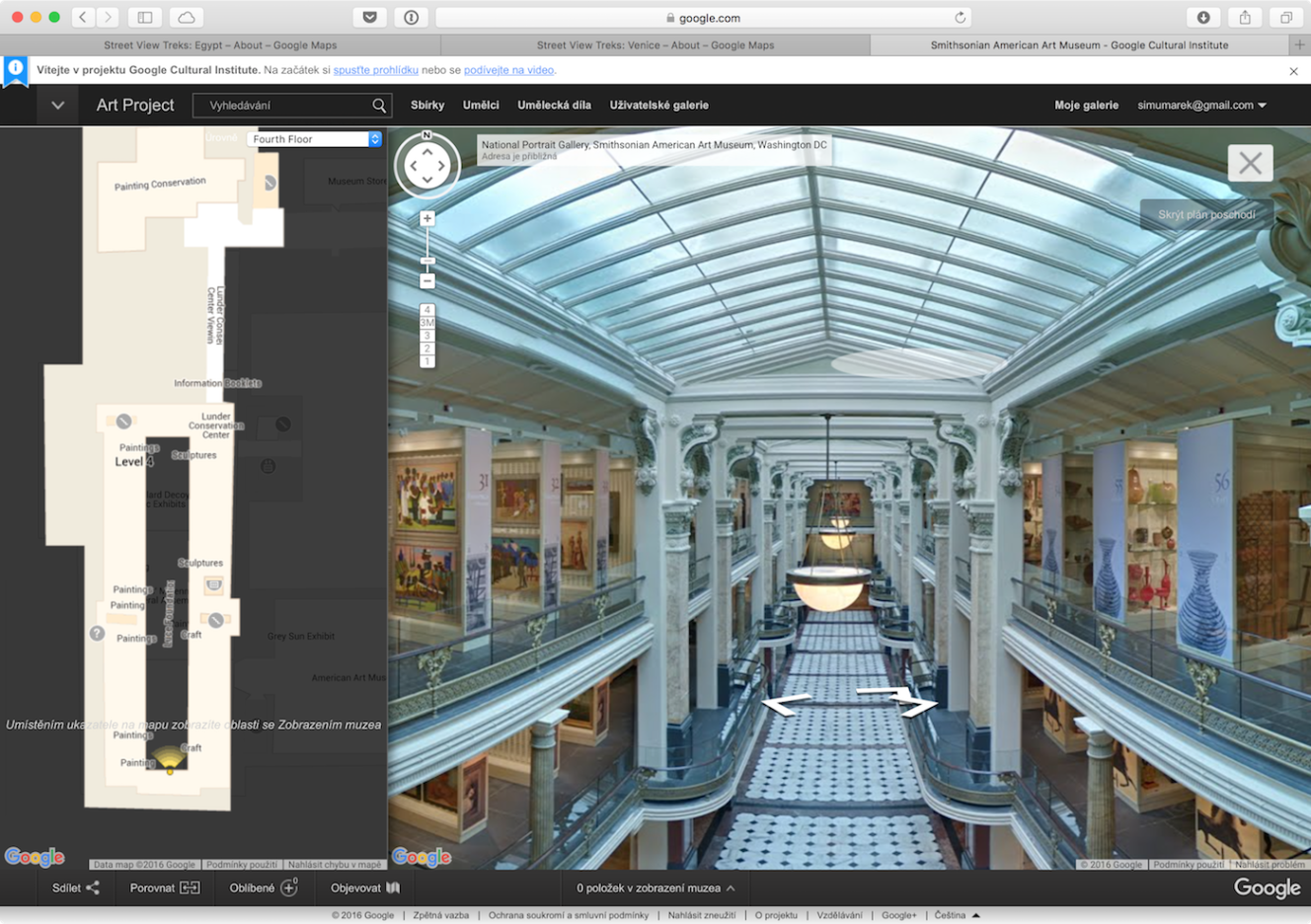
Task: Open the Vzdělávání footer link
Action: [x=839, y=915]
